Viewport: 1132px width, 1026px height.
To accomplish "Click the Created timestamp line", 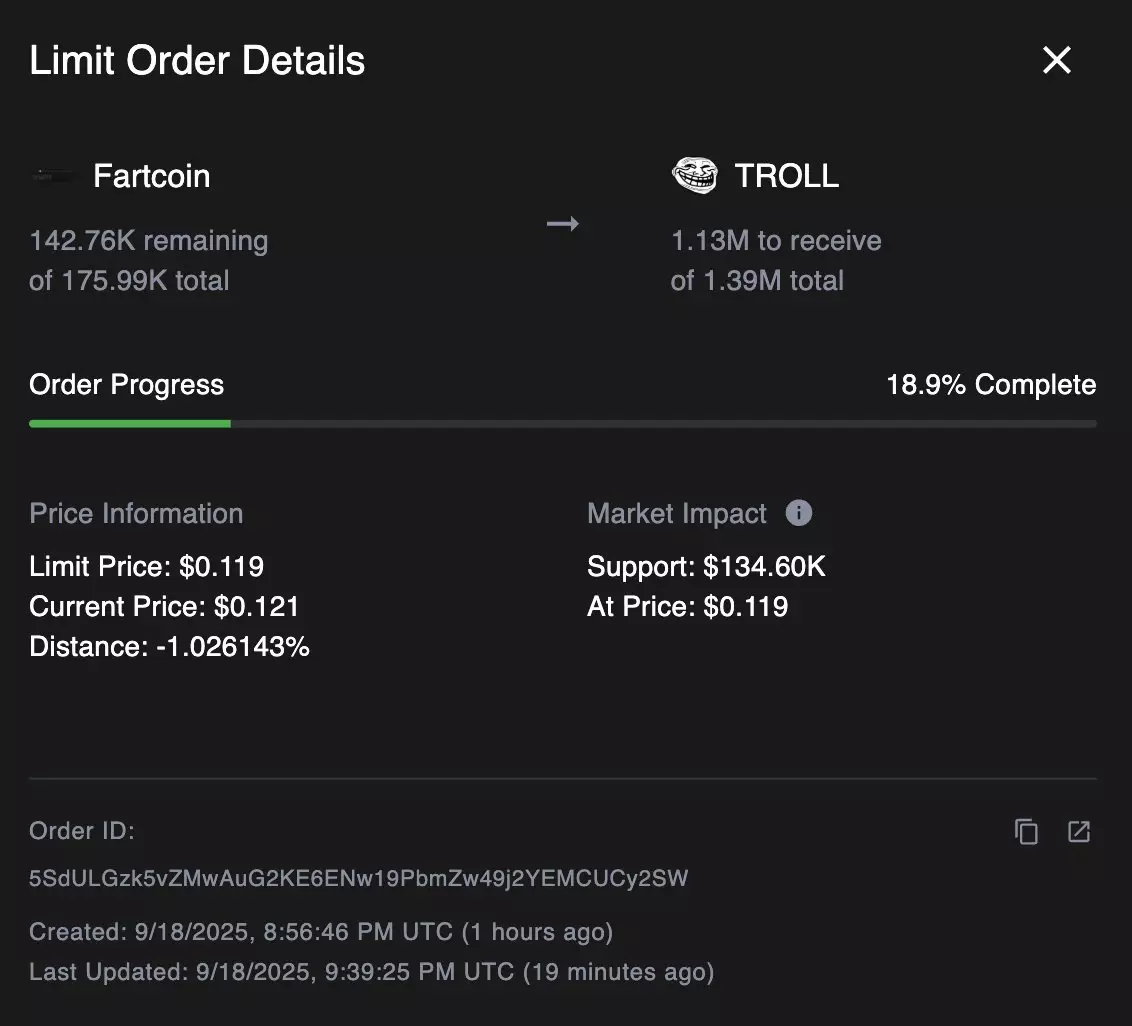I will click(321, 932).
